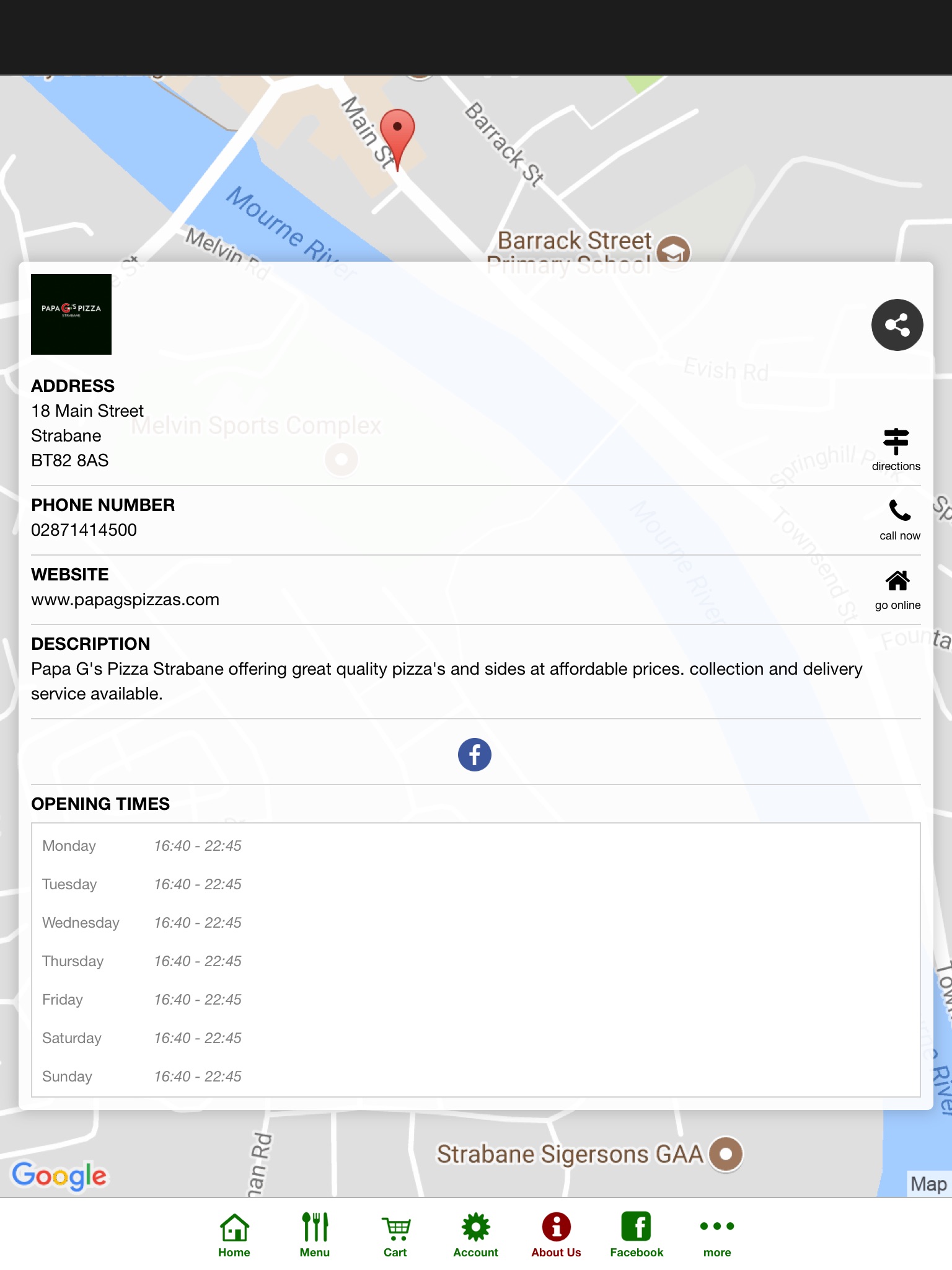This screenshot has width=952, height=1270.
Task: Tap the go online house icon
Action: click(x=897, y=580)
